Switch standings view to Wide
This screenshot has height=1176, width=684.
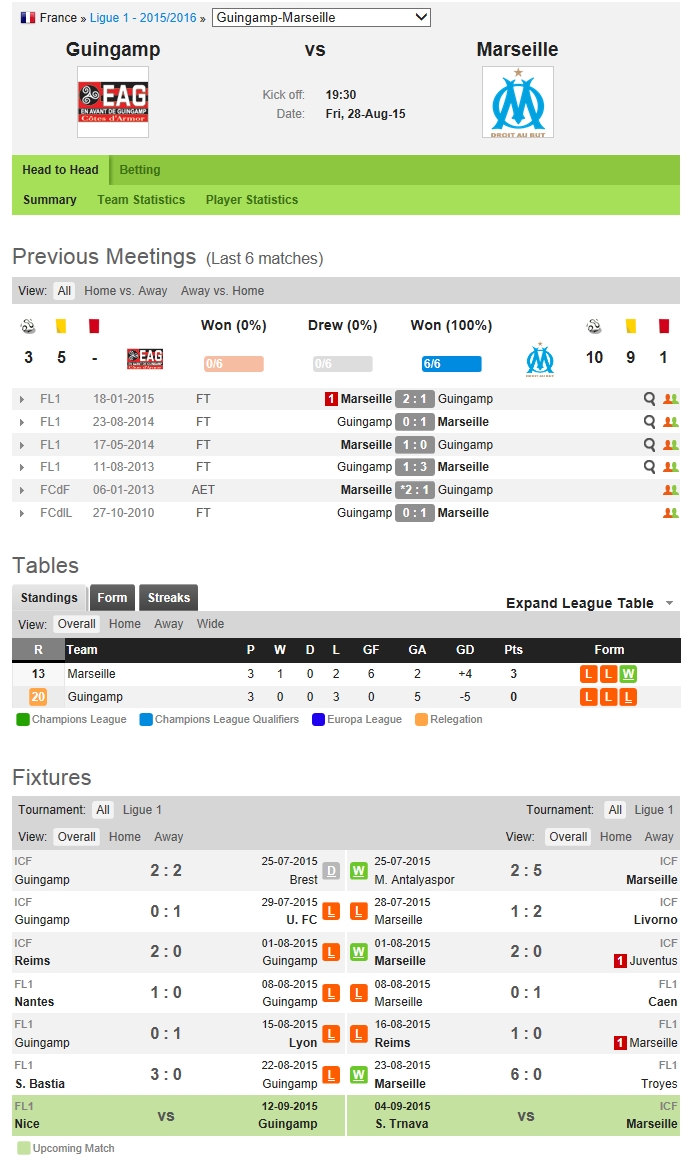click(210, 624)
